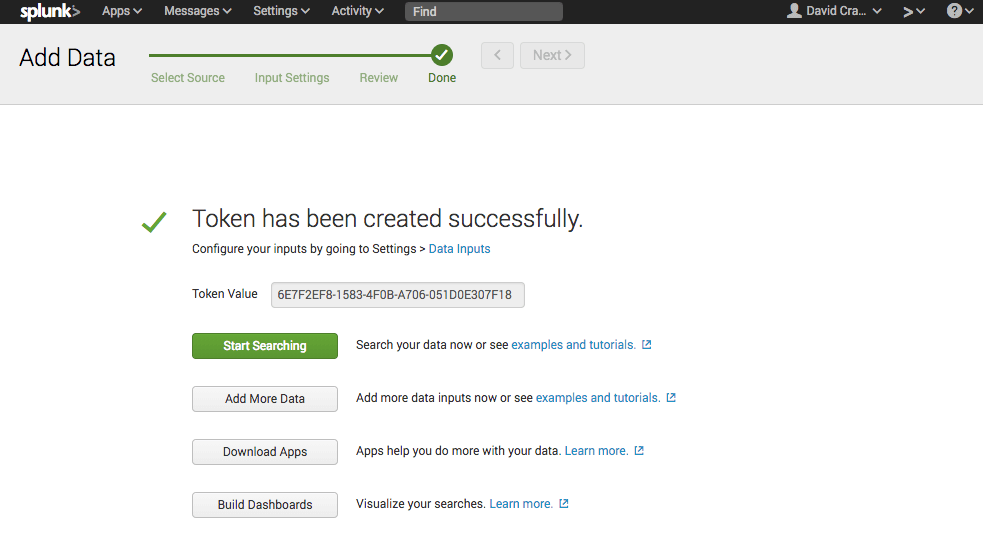Image resolution: width=983 pixels, height=539 pixels.
Task: Open the Messages dropdown
Action: pos(198,11)
